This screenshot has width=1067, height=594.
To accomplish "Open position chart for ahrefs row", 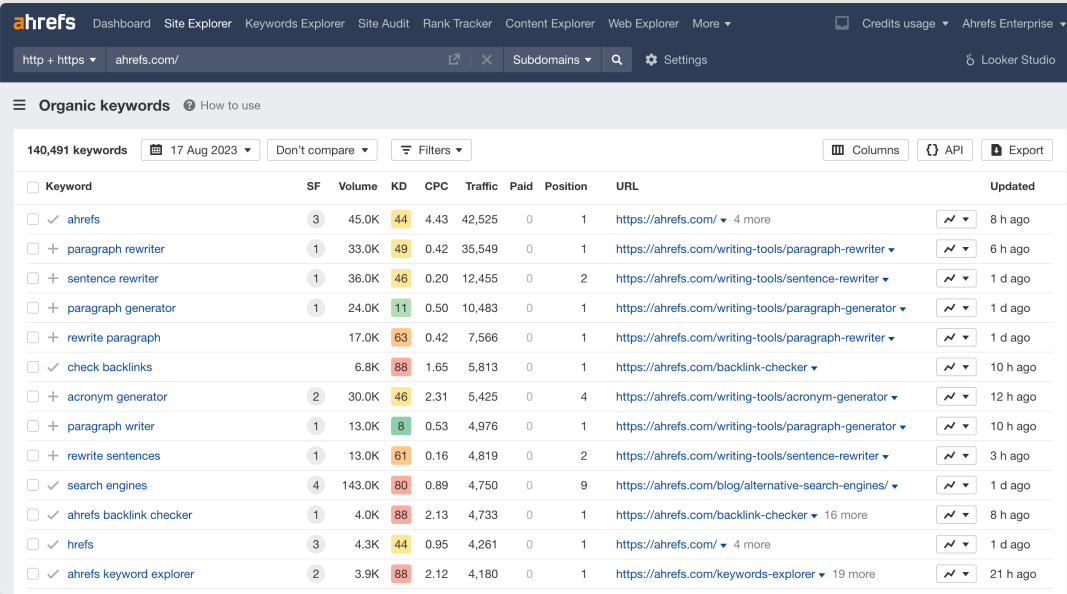I will click(x=956, y=219).
